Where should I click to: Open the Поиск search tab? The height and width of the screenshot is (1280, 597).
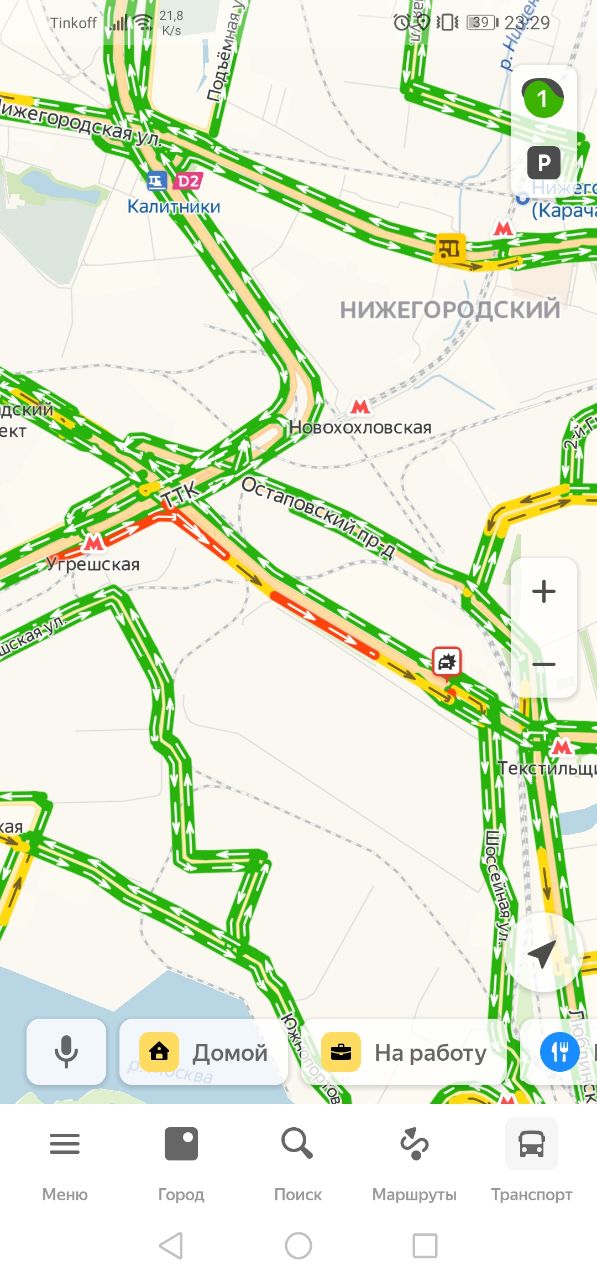tap(298, 1163)
